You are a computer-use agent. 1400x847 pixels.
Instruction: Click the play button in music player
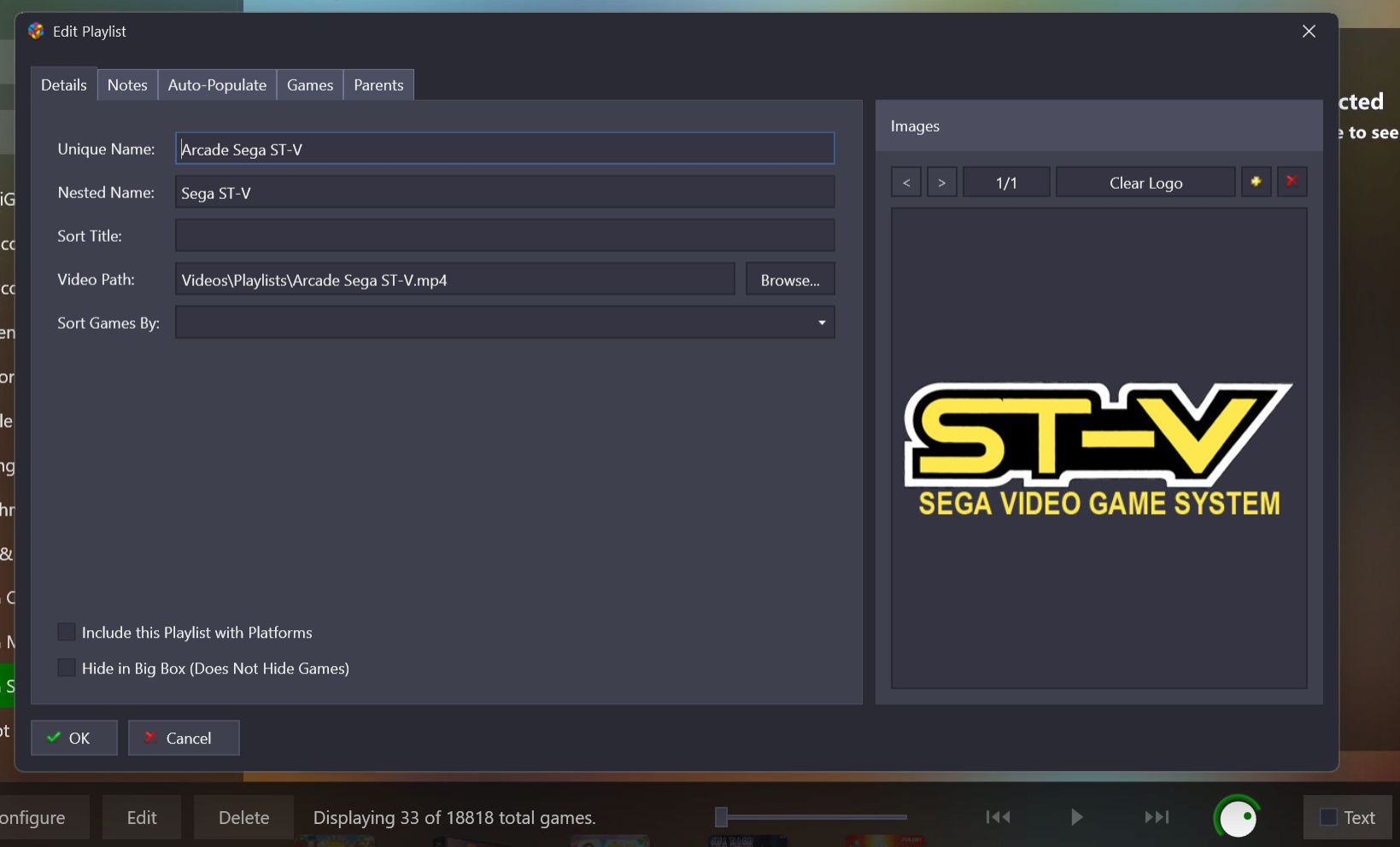[1076, 817]
